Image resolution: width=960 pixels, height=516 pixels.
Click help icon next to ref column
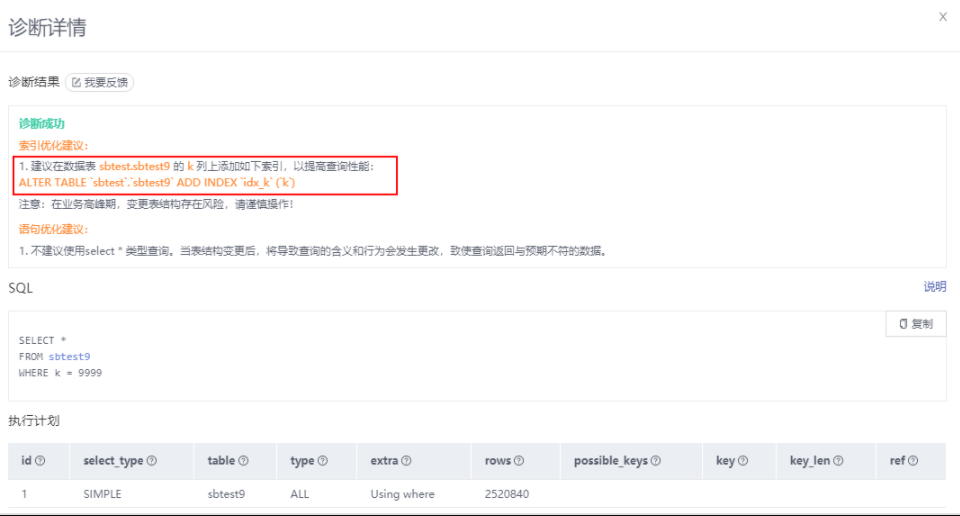(912, 461)
